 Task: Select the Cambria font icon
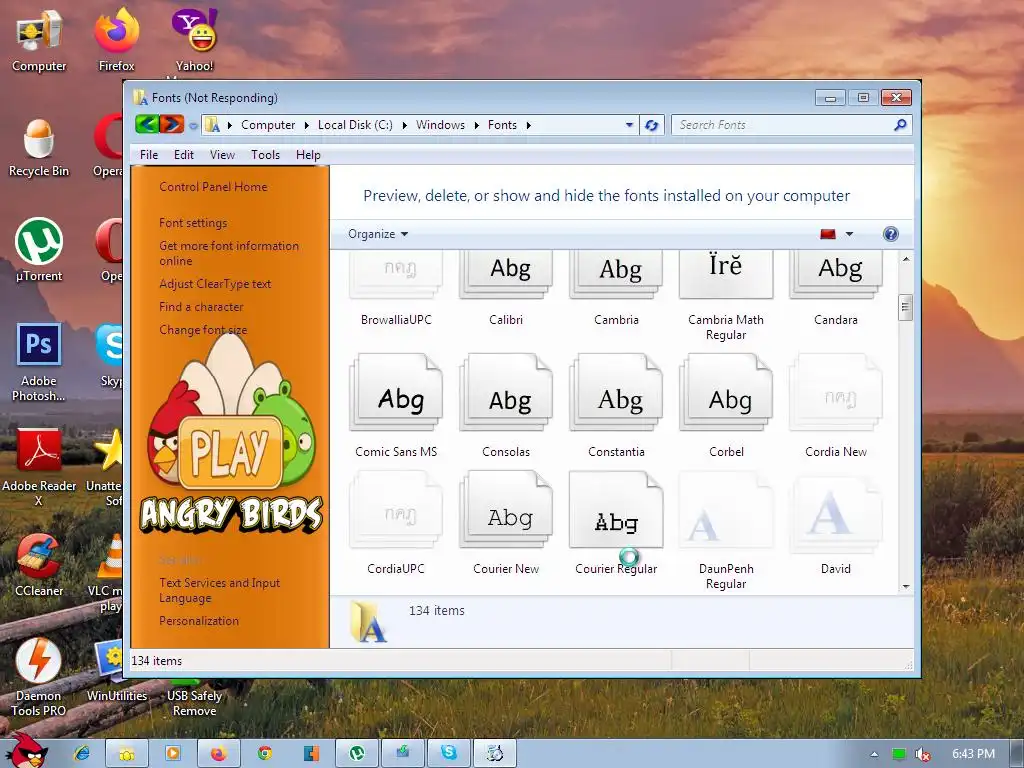pos(616,276)
